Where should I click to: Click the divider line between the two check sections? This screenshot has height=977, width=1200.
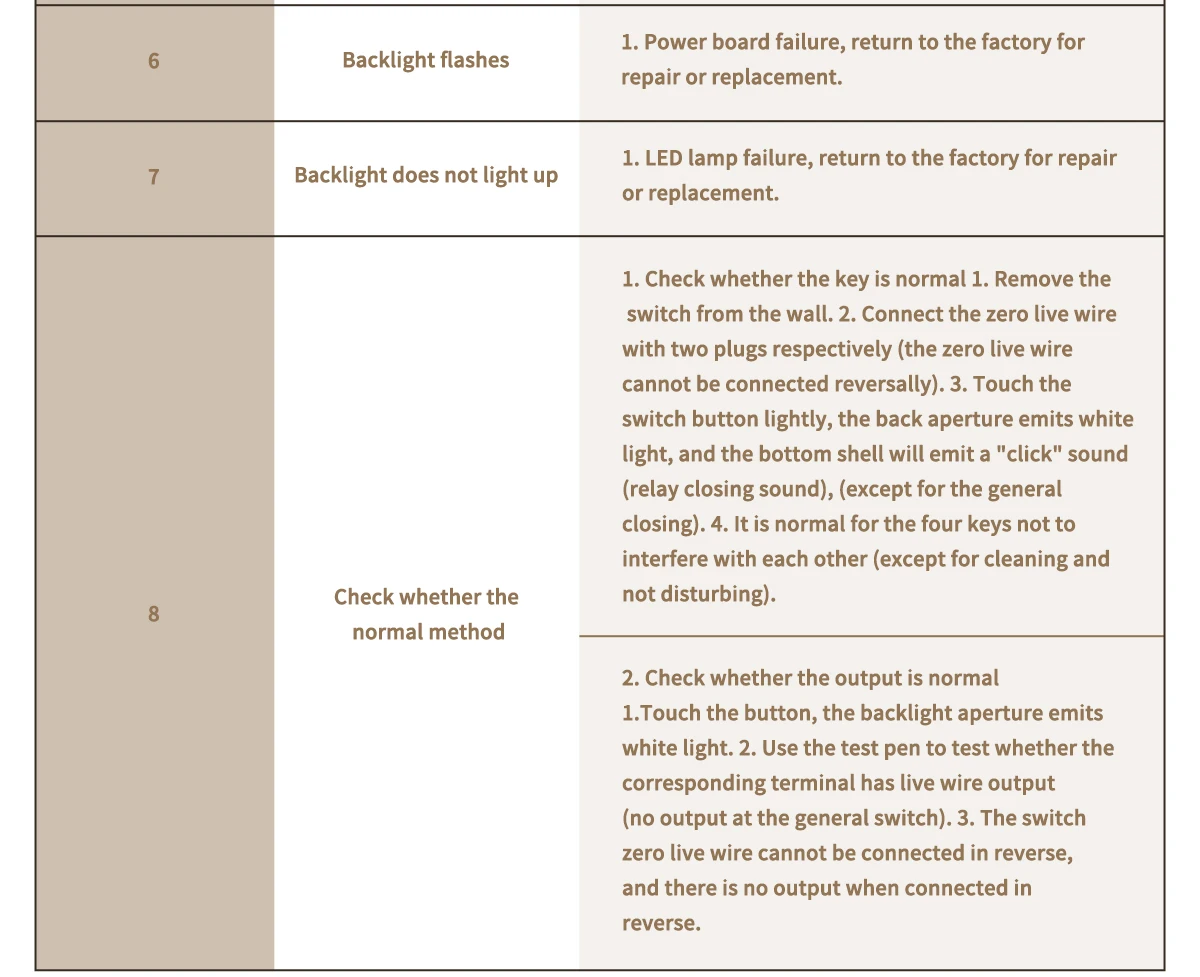point(870,636)
